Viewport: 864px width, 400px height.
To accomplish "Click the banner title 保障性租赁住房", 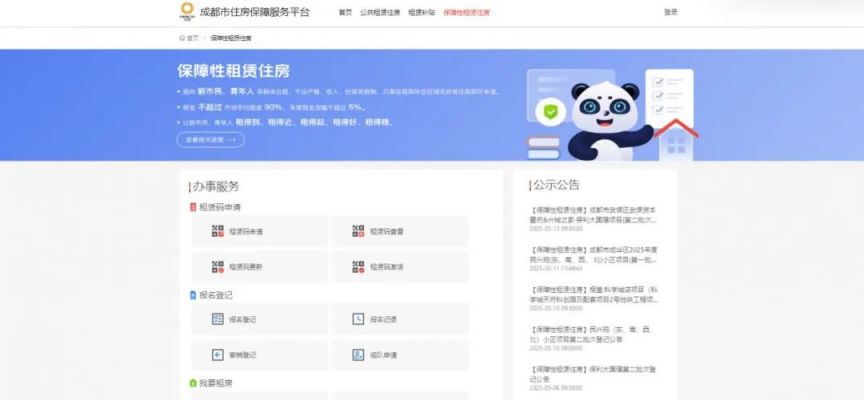I will [234, 71].
